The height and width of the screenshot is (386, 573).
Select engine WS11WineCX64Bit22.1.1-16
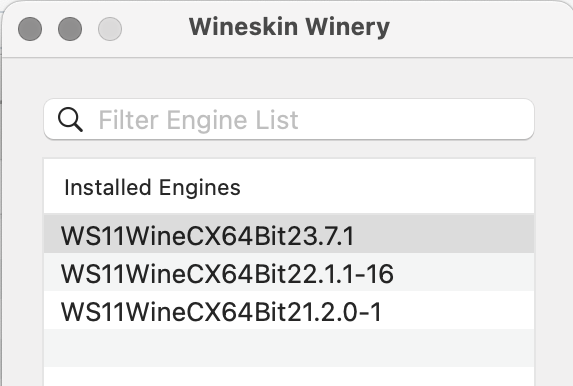(x=289, y=272)
